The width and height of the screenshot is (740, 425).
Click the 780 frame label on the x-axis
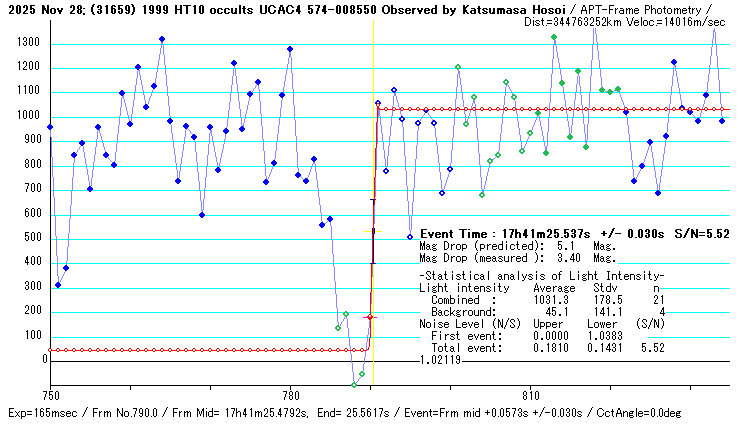[x=290, y=396]
